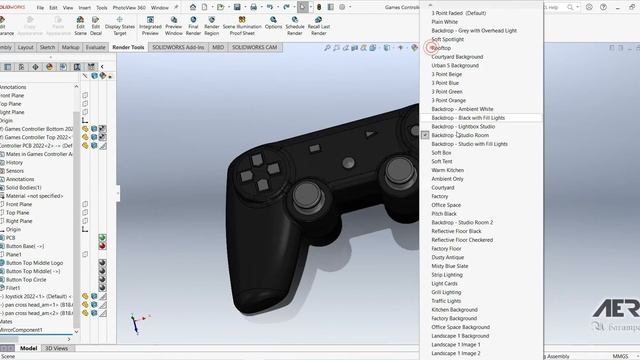The width and height of the screenshot is (640, 360).
Task: Click the Home icon in quick access toolbar
Action: [193, 7]
